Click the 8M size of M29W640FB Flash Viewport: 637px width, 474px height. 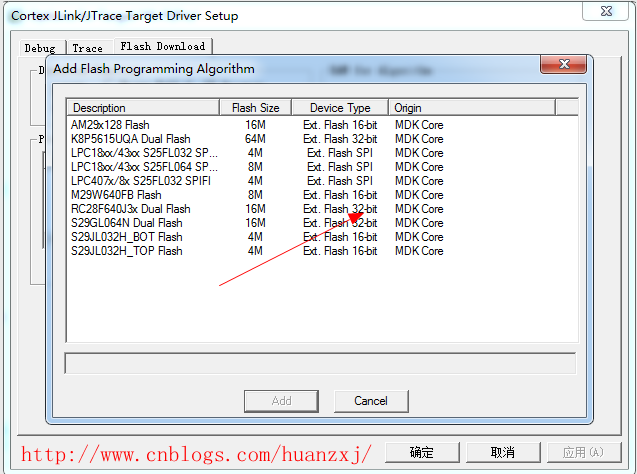click(x=255, y=195)
